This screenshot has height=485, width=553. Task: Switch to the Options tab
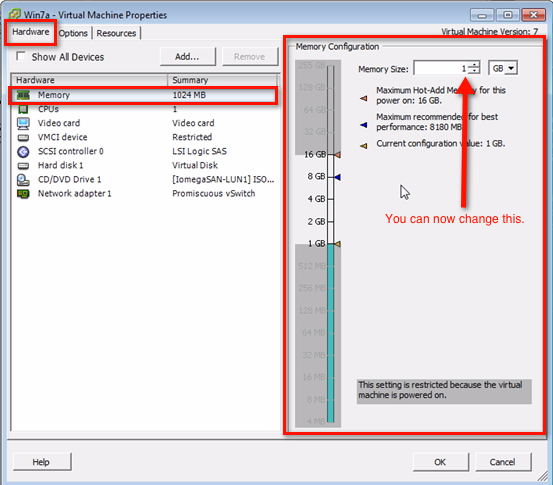point(73,33)
